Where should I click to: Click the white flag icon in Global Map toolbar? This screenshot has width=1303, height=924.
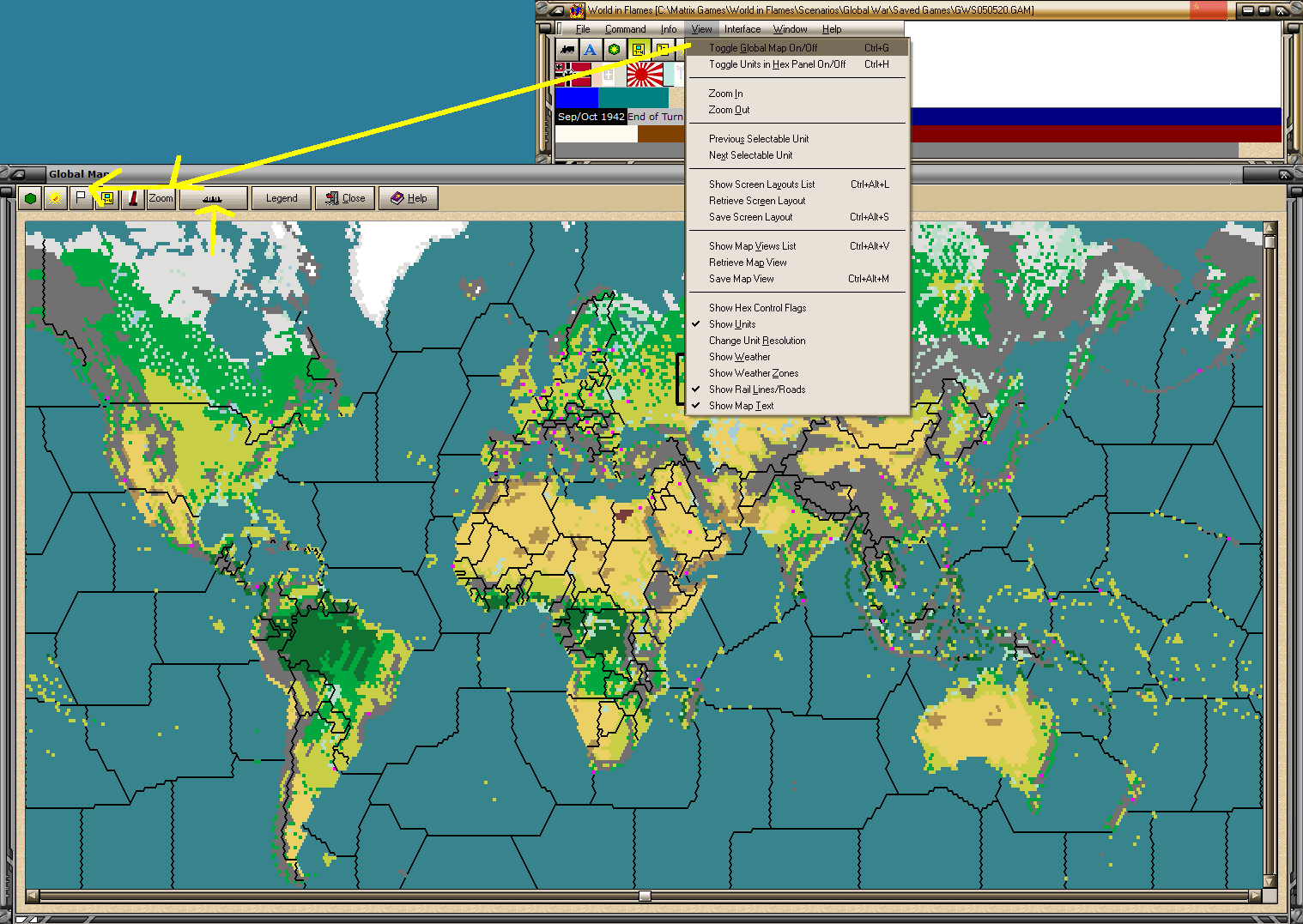(81, 198)
